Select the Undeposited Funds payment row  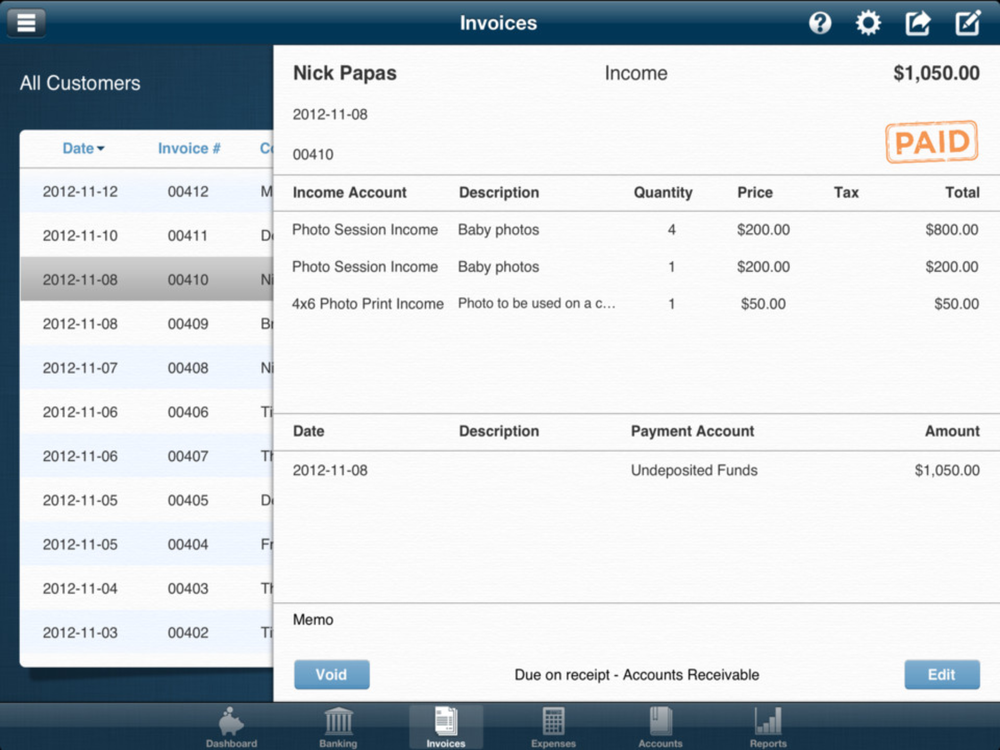[635, 470]
